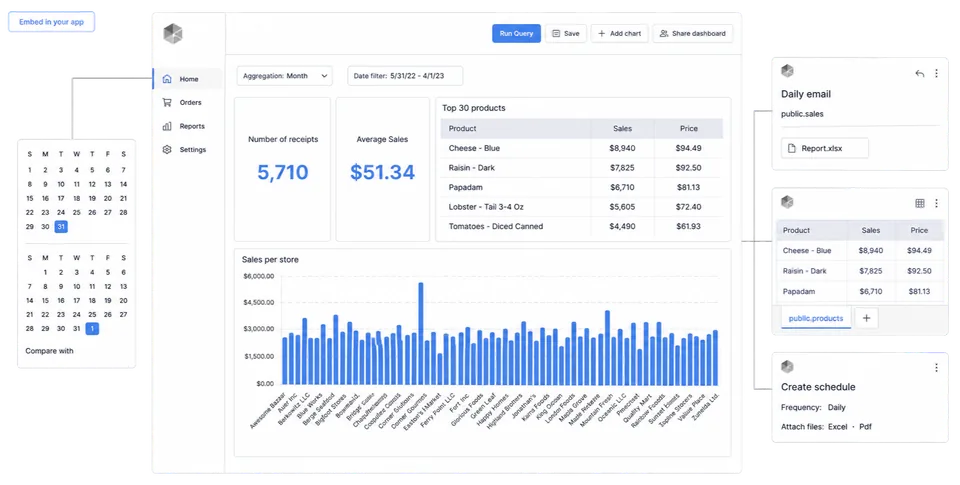Screen dimensions: 960x485
Task: Add a new tab with plus button
Action: [866, 318]
